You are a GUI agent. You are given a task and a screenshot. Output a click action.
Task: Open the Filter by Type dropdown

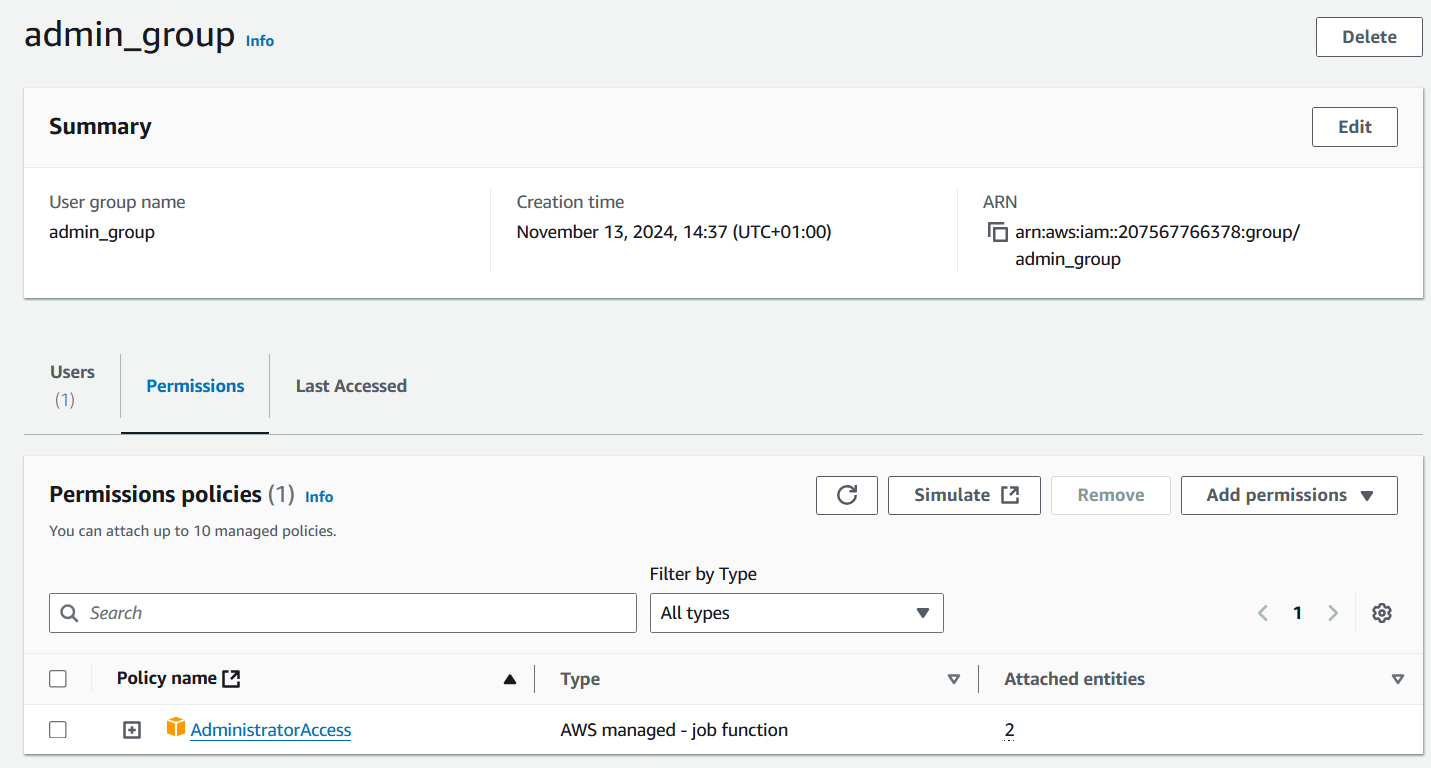[x=796, y=613]
